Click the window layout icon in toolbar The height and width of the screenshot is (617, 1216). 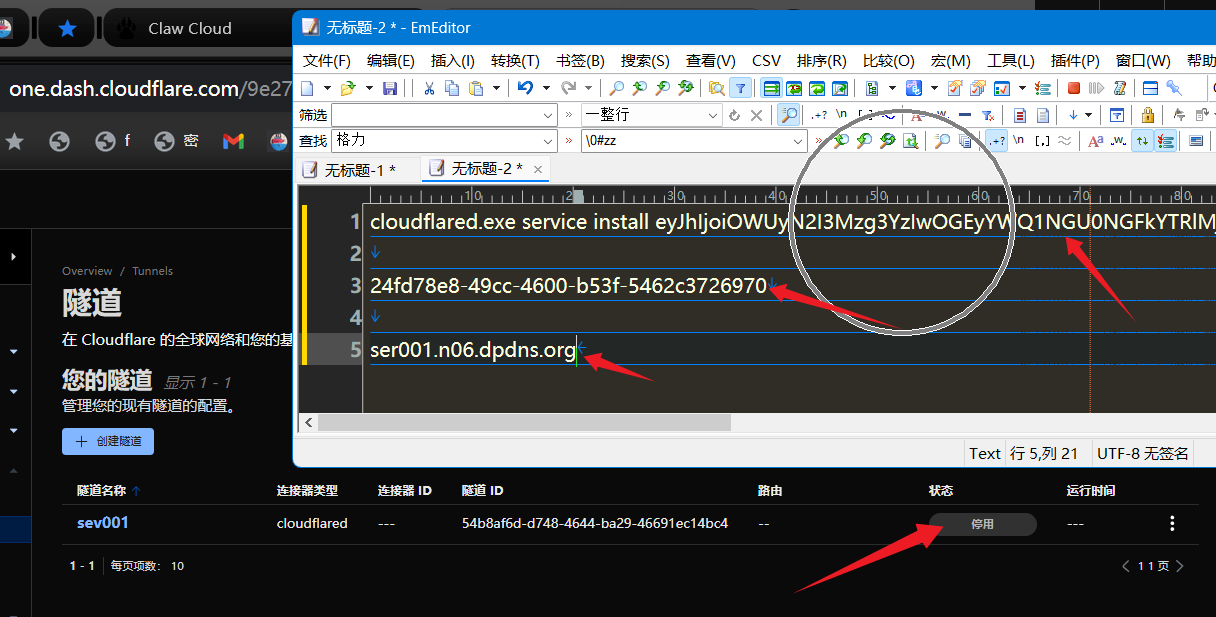(x=1150, y=88)
